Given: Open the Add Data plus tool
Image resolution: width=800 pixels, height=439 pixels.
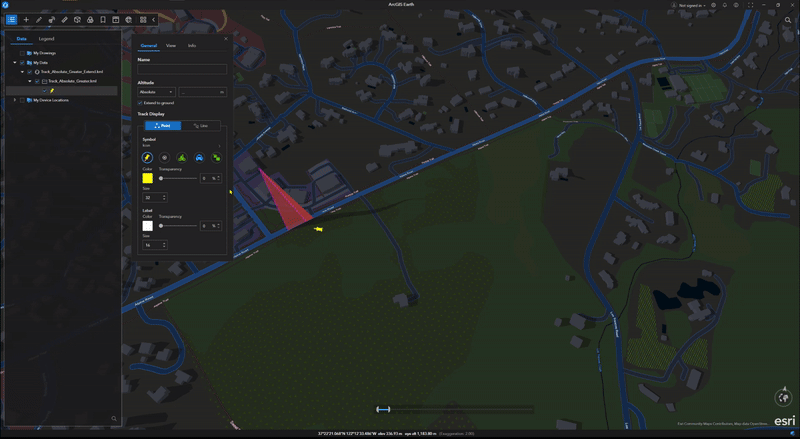Looking at the screenshot, I should [26, 19].
